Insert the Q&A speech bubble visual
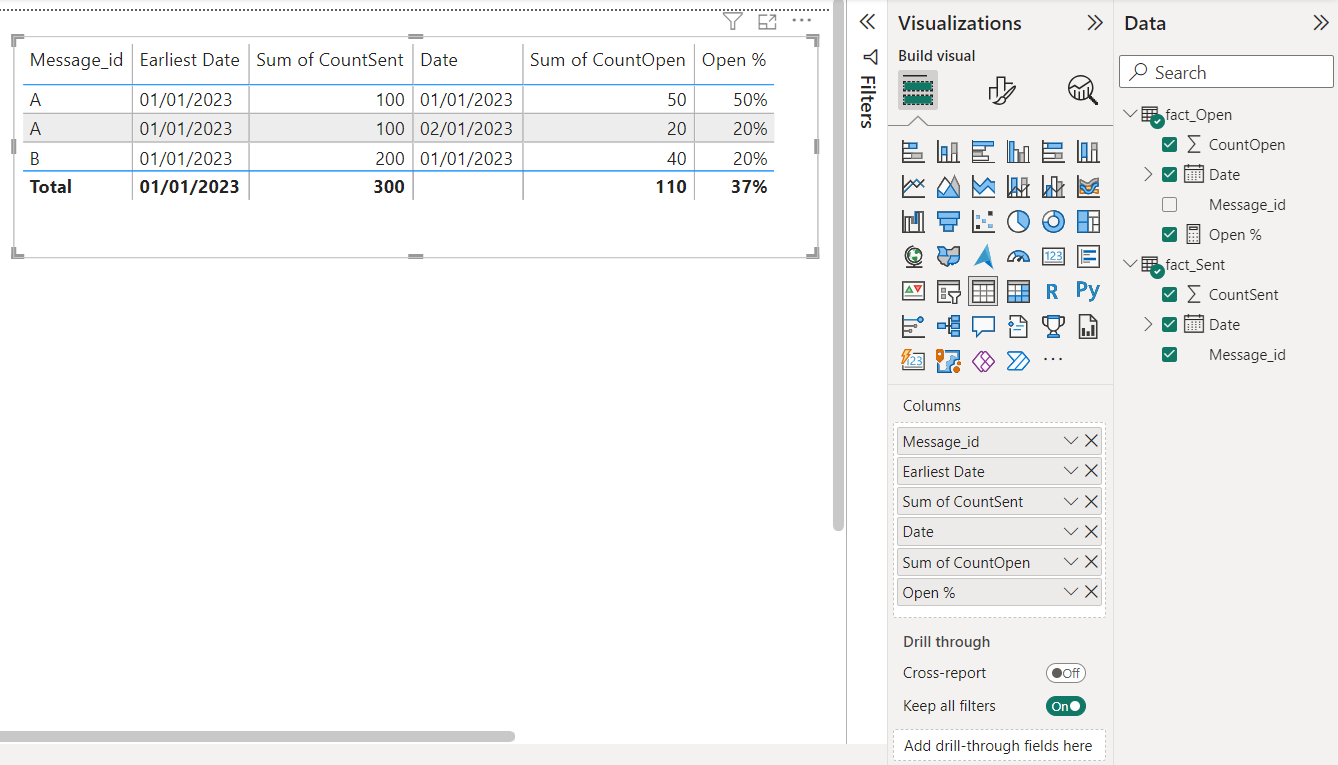1338x765 pixels. point(983,326)
